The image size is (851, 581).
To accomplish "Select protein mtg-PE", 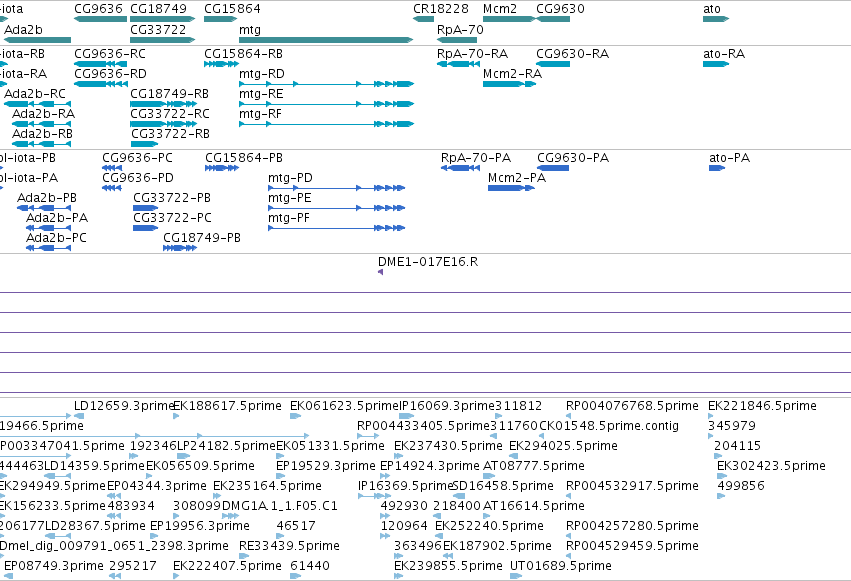I will [x=336, y=208].
